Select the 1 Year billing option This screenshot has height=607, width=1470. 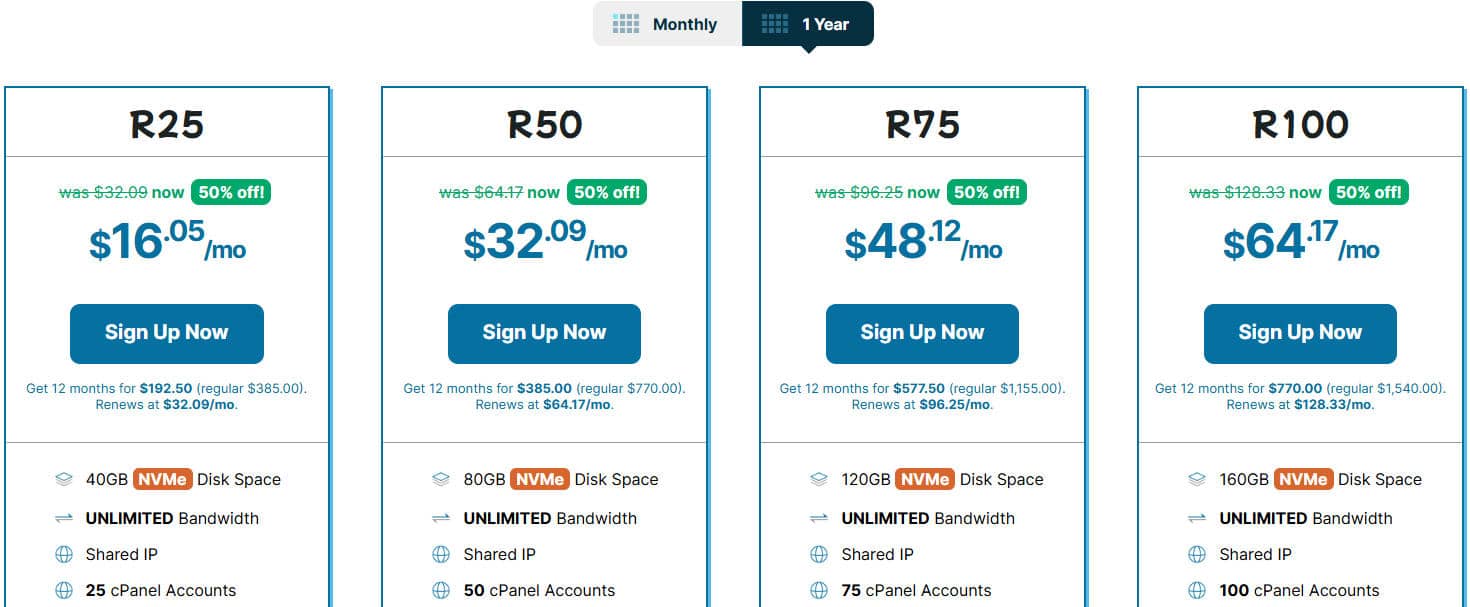click(808, 24)
